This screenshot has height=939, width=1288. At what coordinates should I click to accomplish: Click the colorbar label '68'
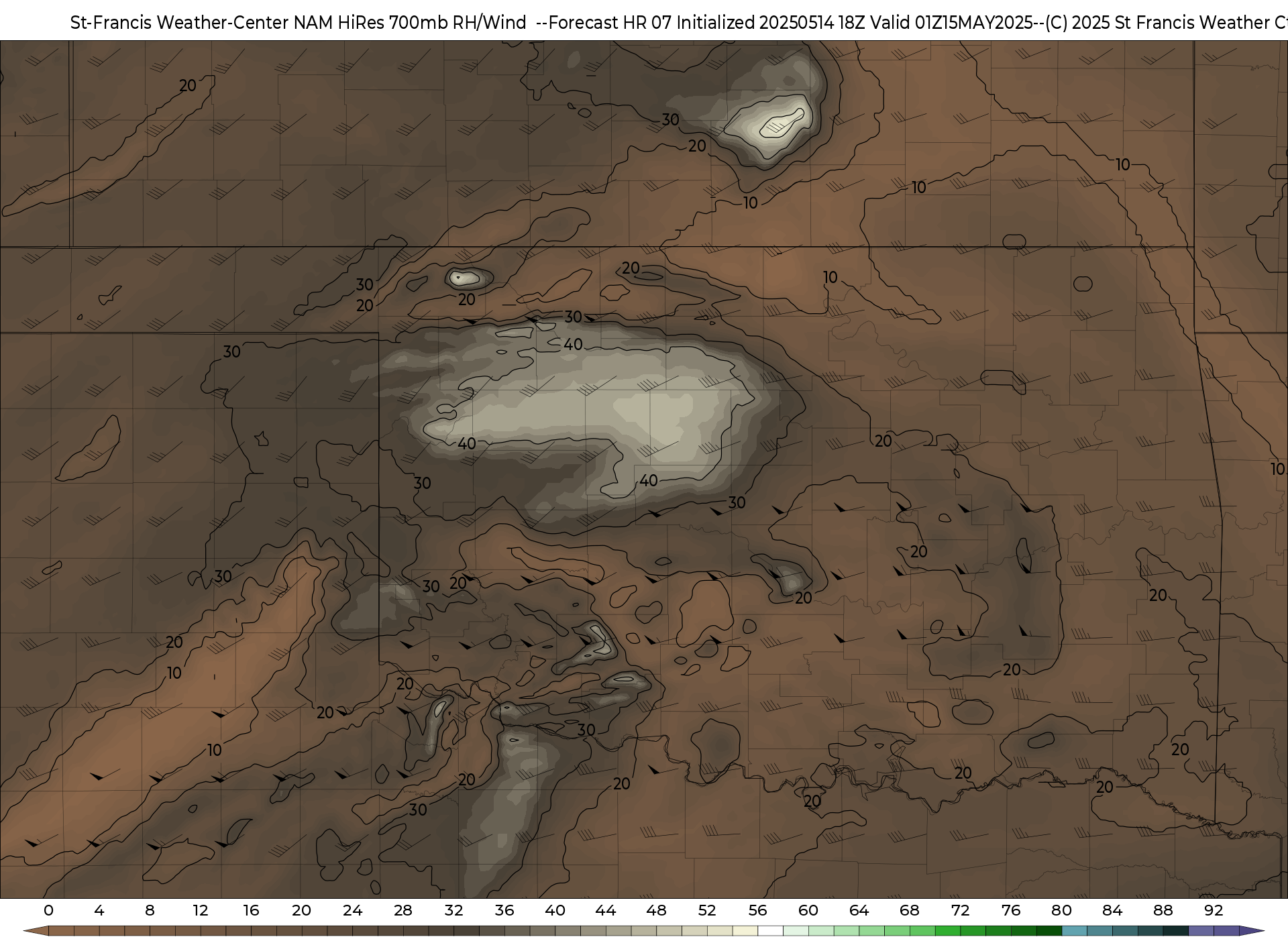tap(910, 910)
